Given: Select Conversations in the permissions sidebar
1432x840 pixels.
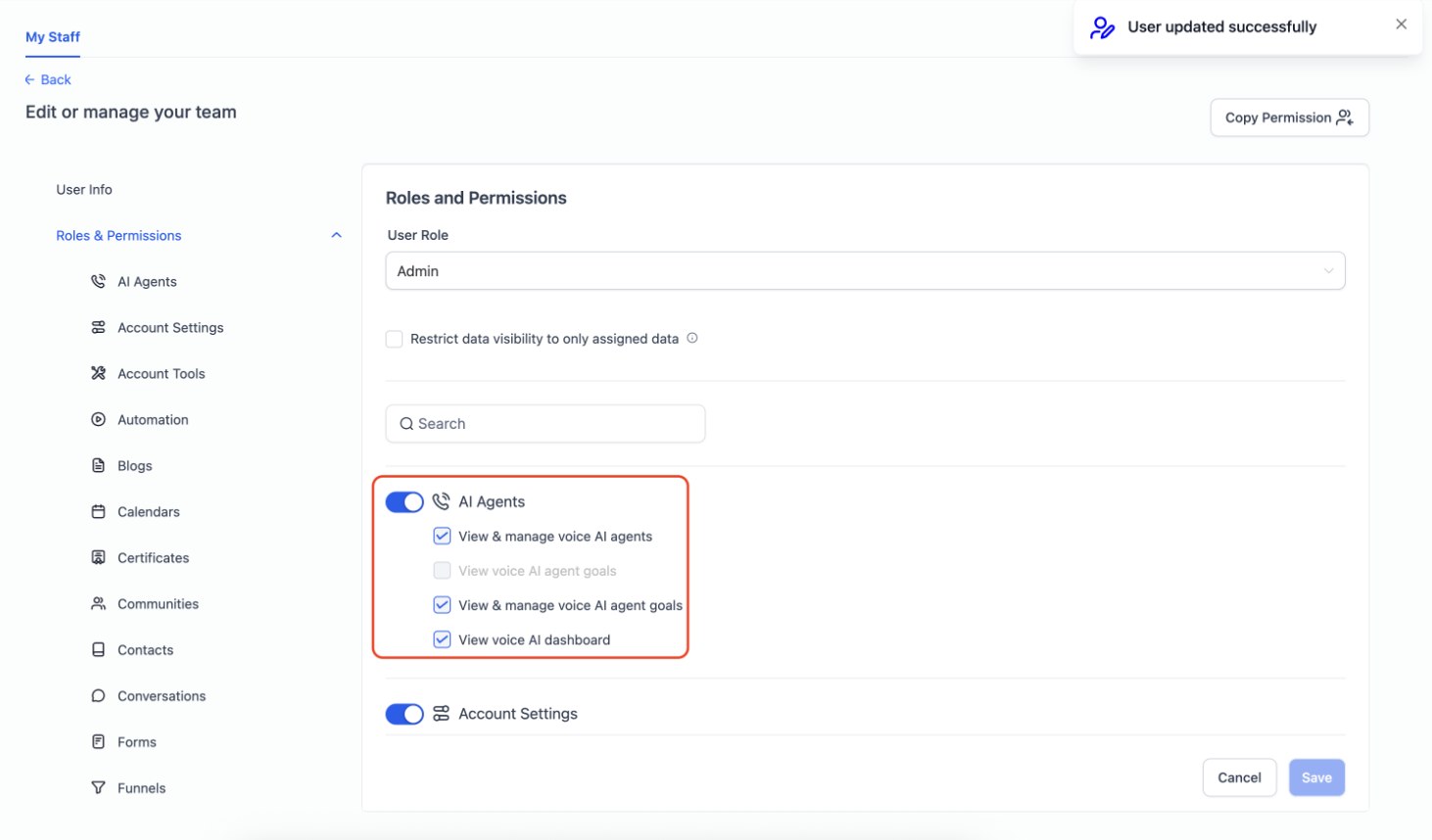Looking at the screenshot, I should (x=162, y=696).
